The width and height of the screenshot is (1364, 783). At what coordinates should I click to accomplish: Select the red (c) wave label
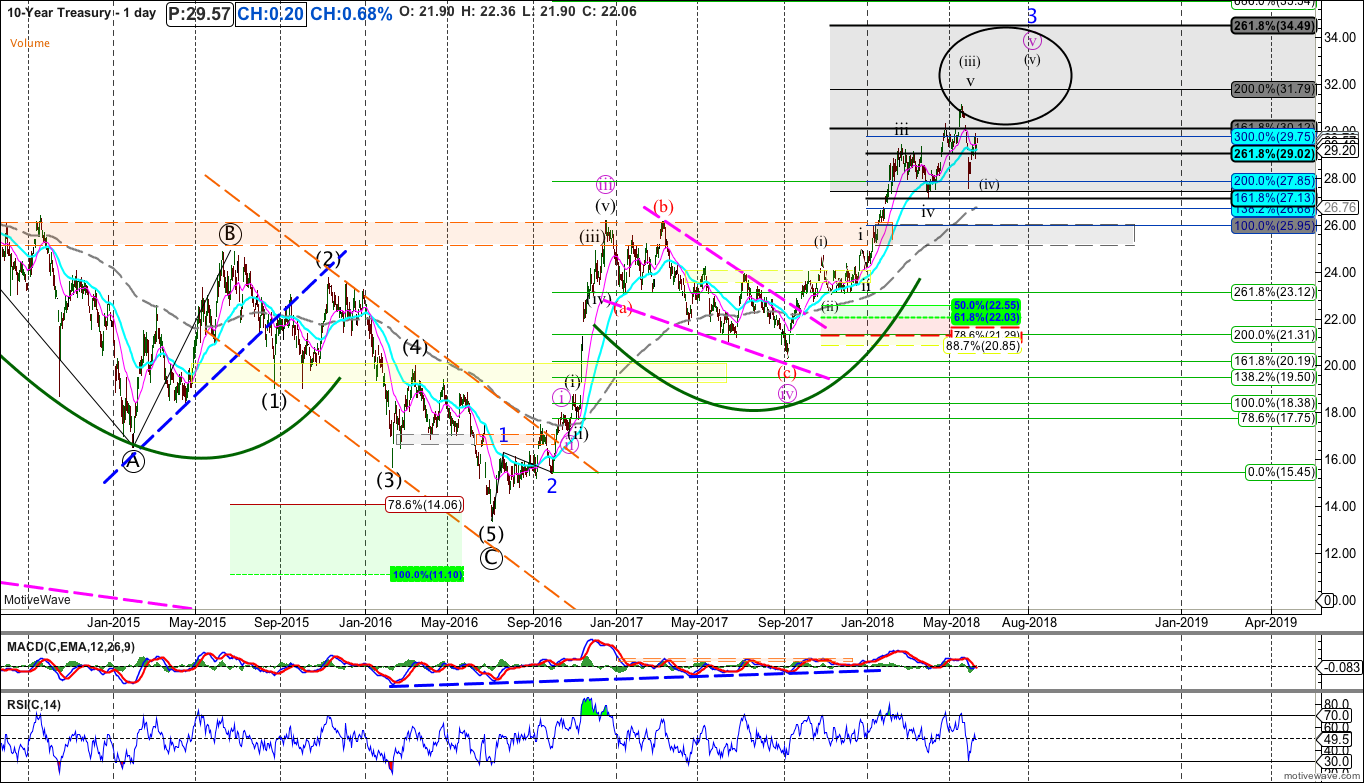(x=785, y=371)
